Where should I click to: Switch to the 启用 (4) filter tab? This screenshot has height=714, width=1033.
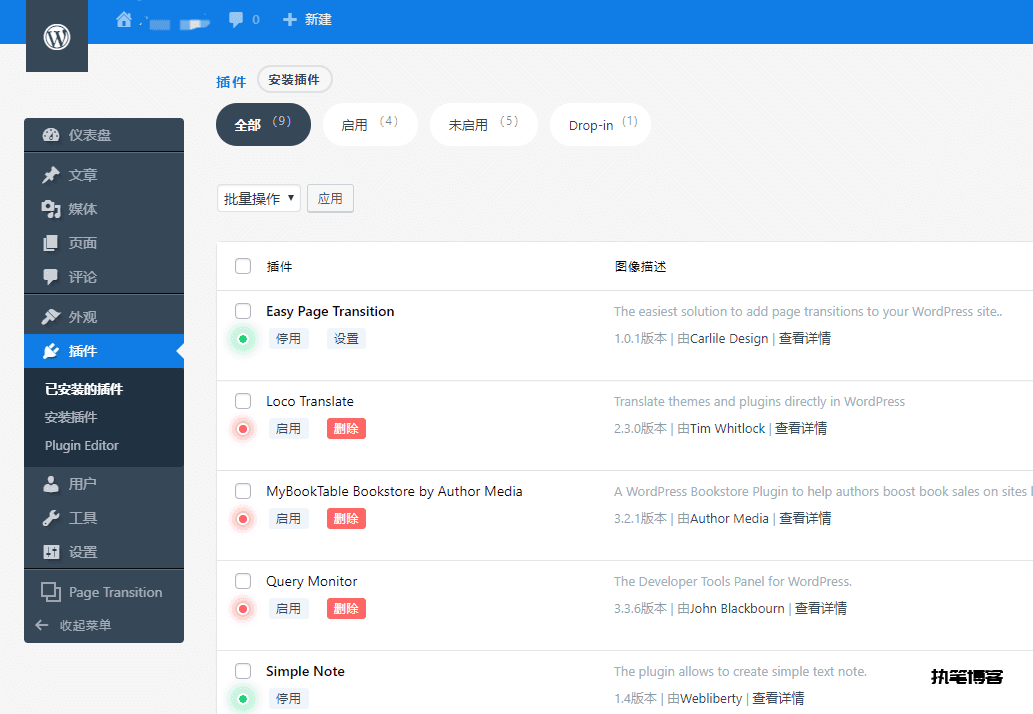coord(370,124)
